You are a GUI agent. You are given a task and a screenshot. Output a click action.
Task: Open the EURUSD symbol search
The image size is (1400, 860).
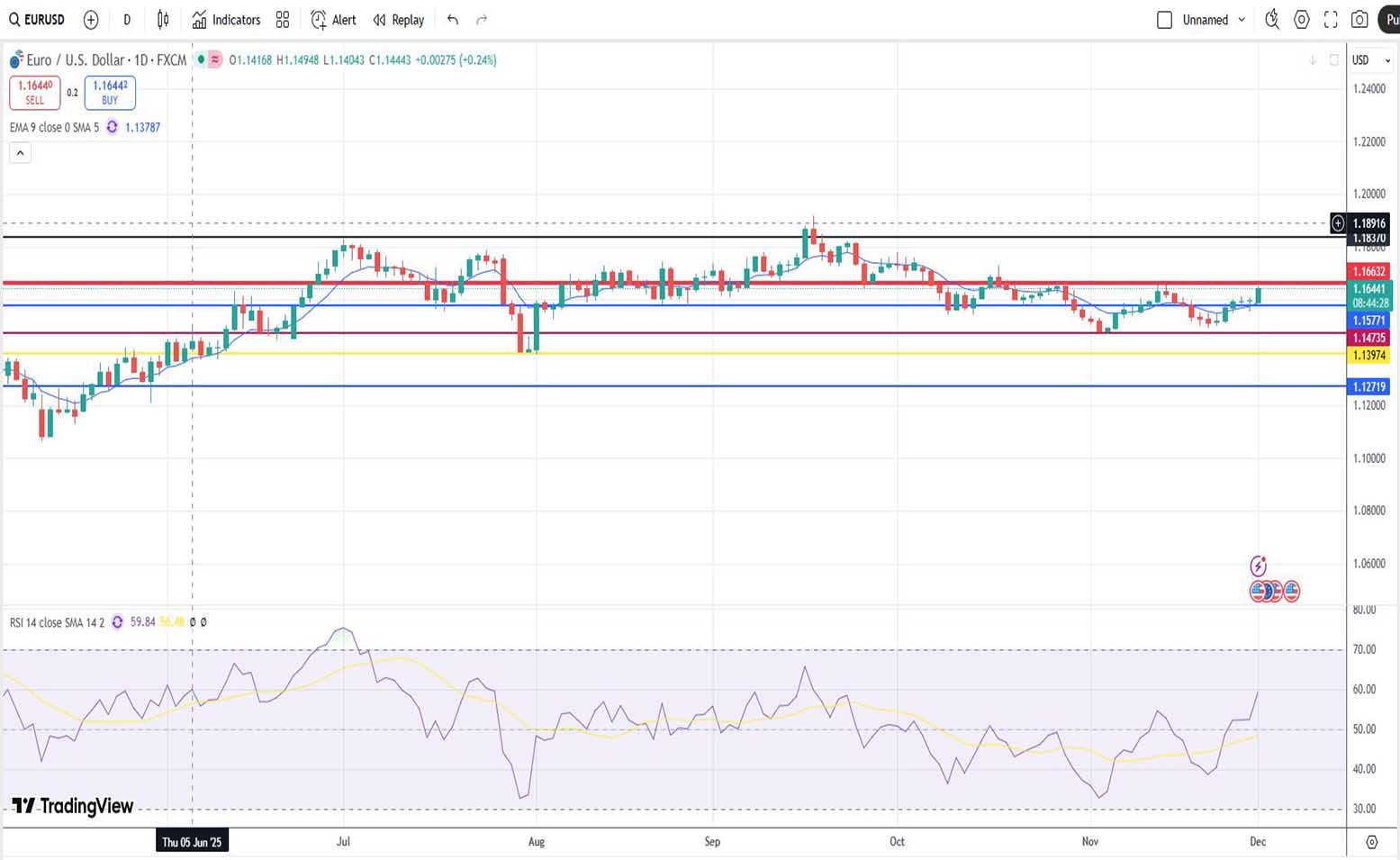37,20
